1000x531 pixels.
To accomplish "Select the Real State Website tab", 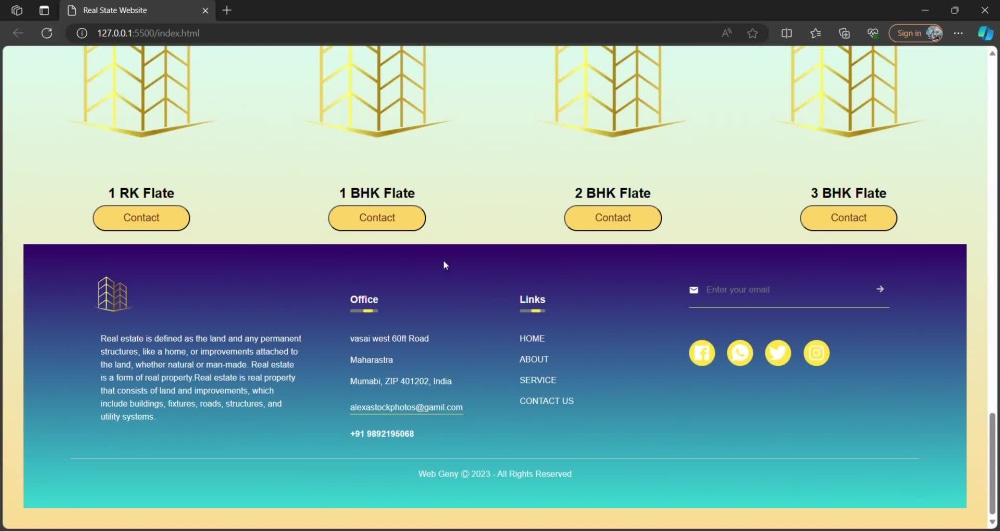I will (137, 10).
